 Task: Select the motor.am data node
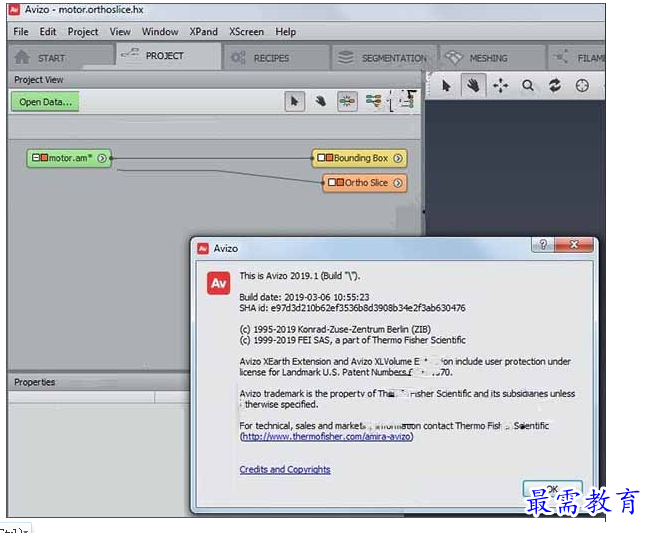[69, 158]
